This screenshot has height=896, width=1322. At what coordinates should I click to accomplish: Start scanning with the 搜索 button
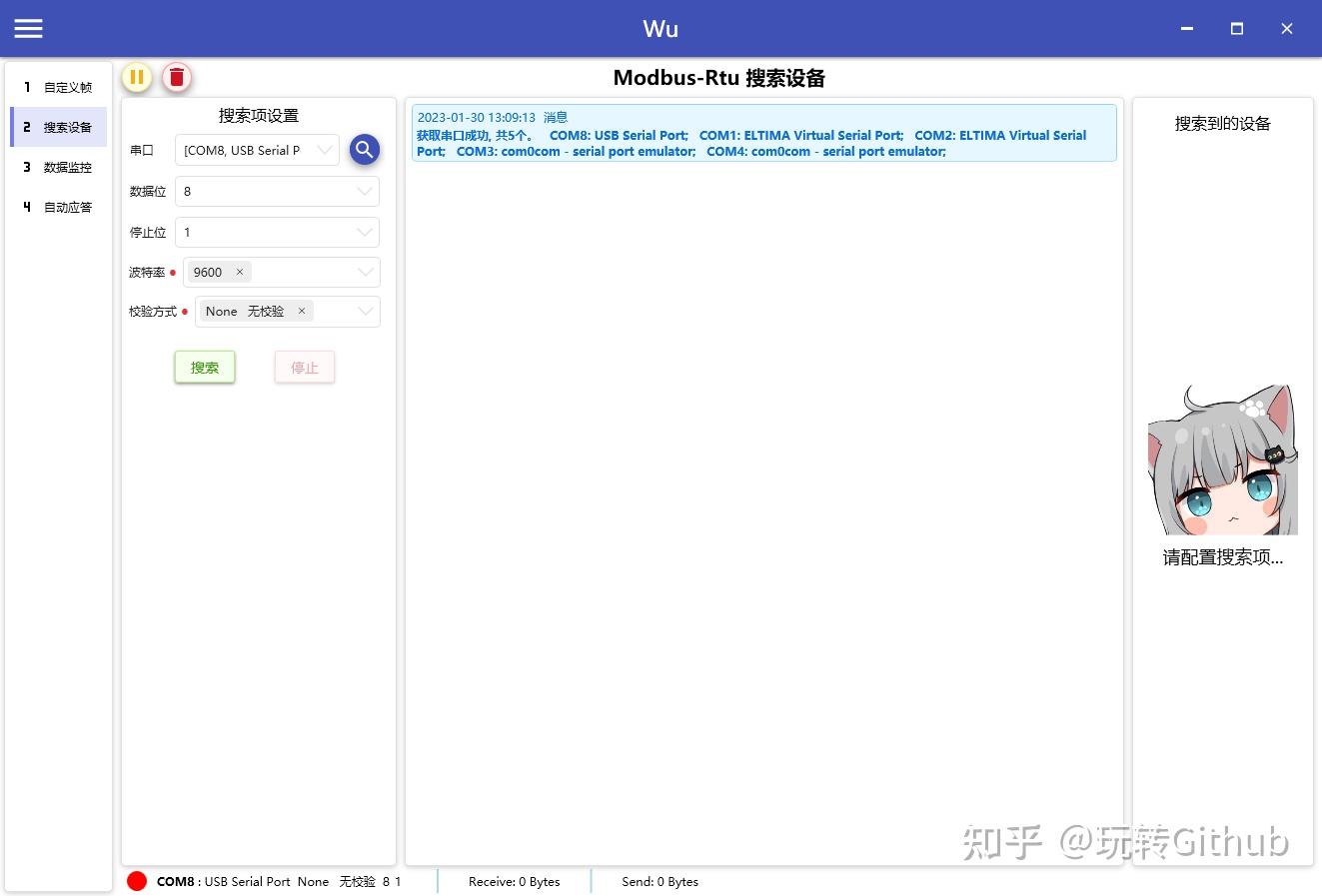(x=204, y=367)
